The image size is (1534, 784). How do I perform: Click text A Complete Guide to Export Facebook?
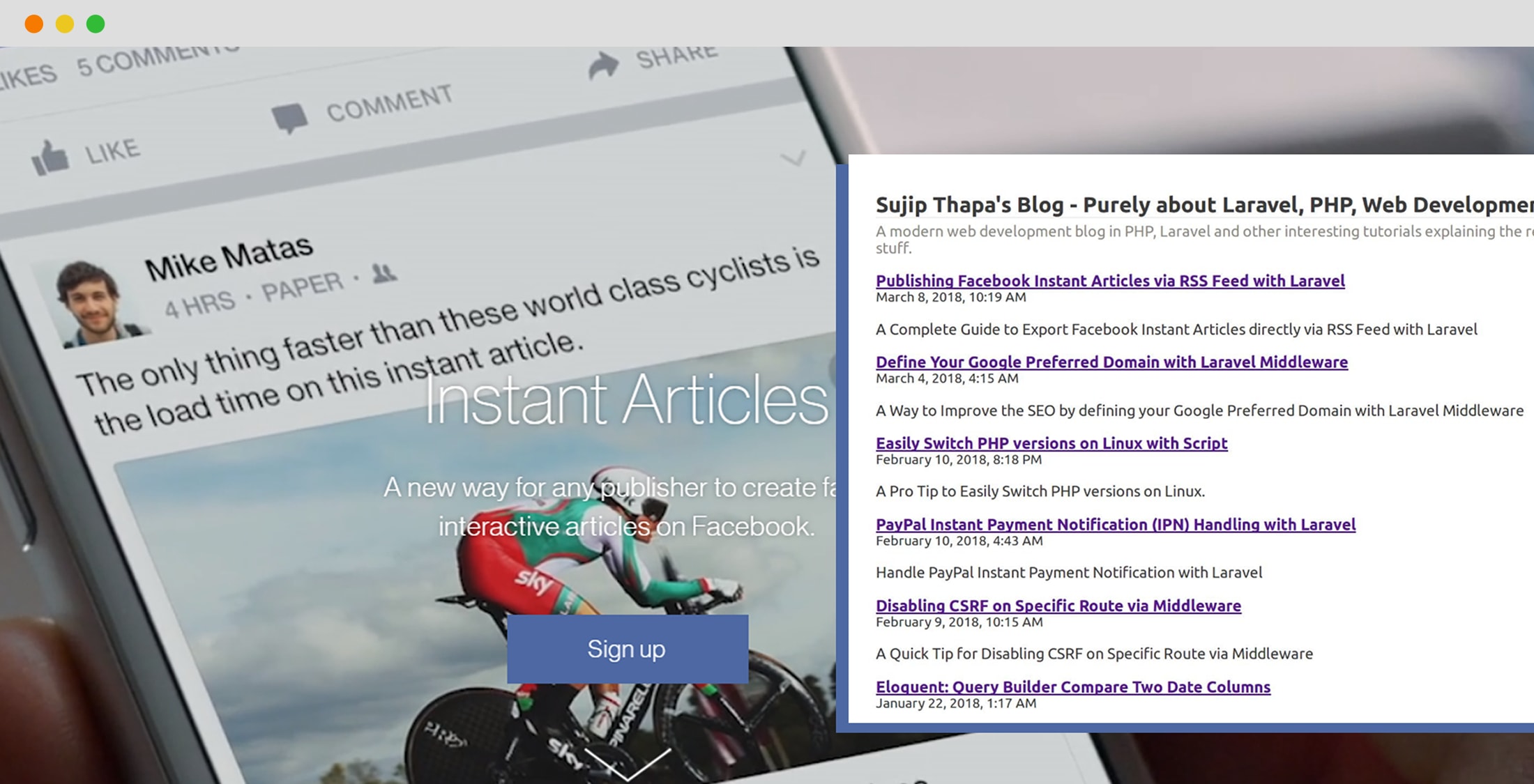click(1176, 330)
